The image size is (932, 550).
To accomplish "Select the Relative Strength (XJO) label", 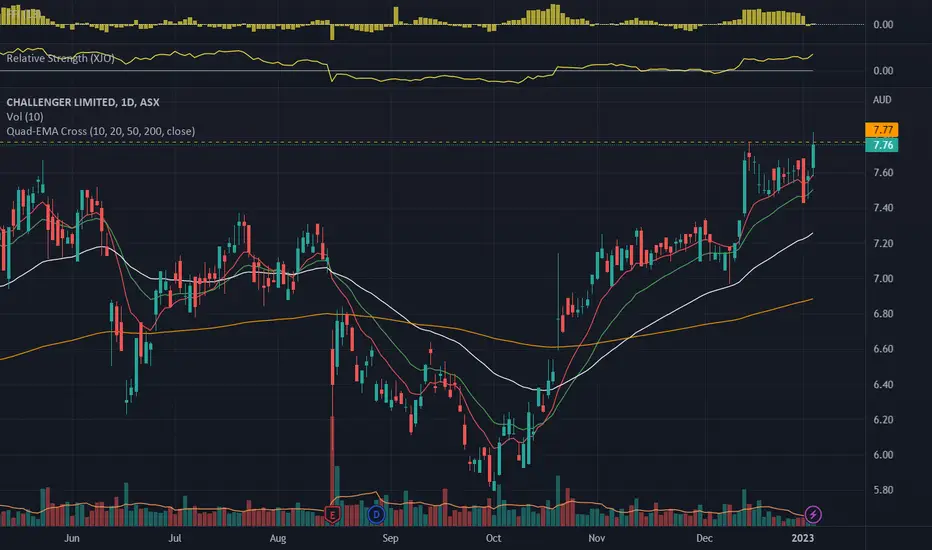I will [x=60, y=58].
